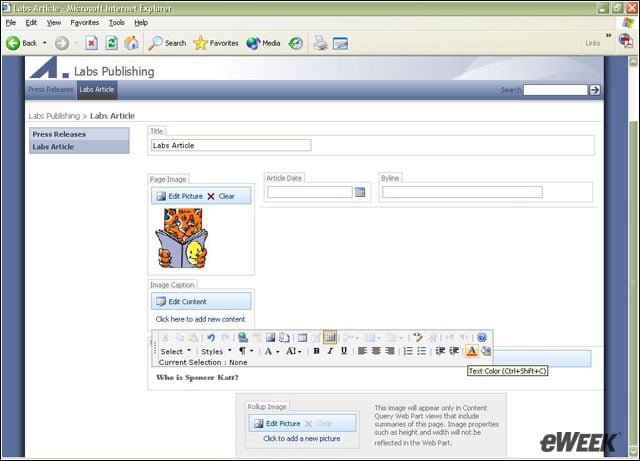Open the Media globe icon
The height and width of the screenshot is (461, 640).
(253, 43)
